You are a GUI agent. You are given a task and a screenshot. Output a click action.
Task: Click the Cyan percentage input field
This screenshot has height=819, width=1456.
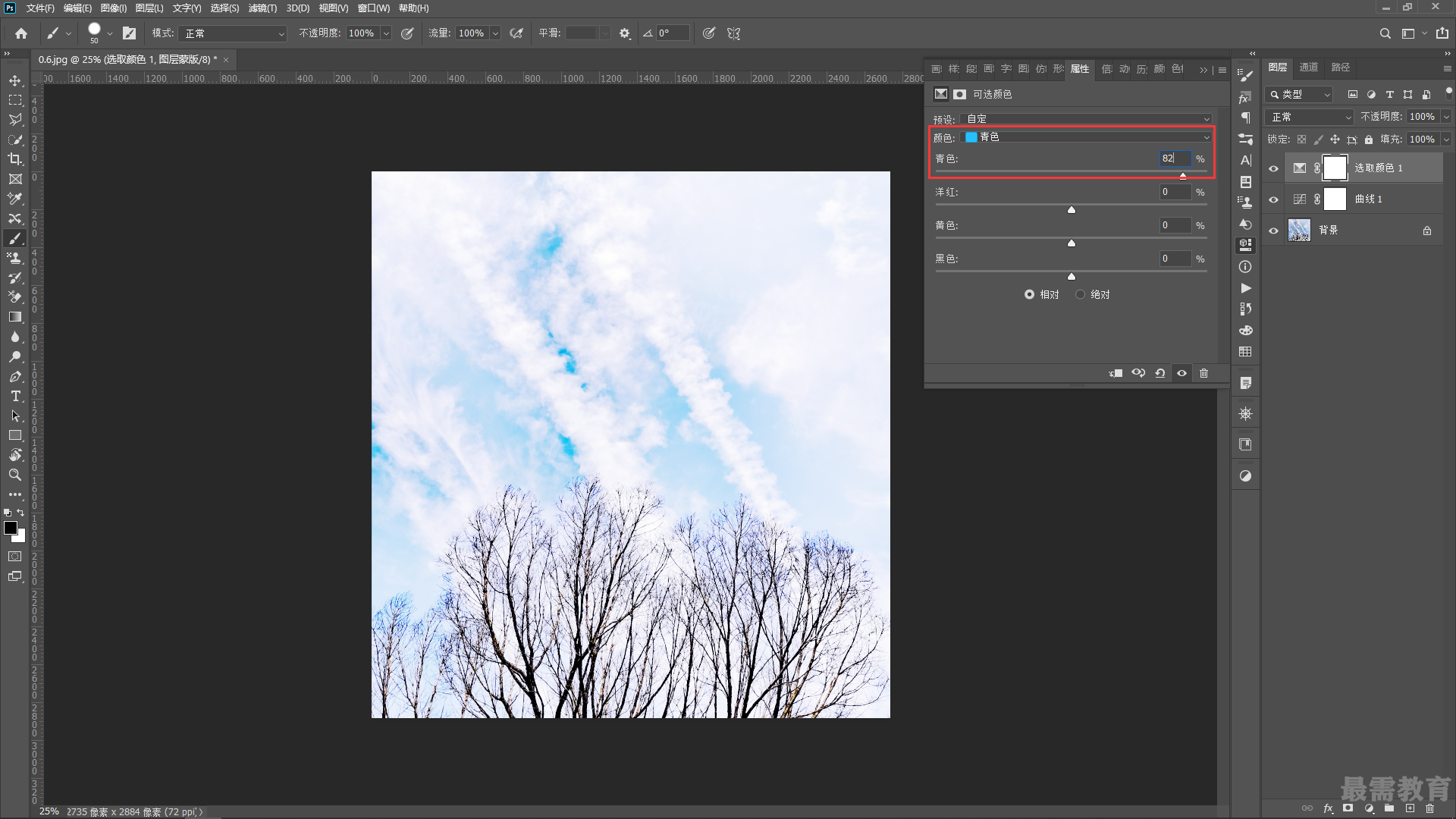(1175, 158)
